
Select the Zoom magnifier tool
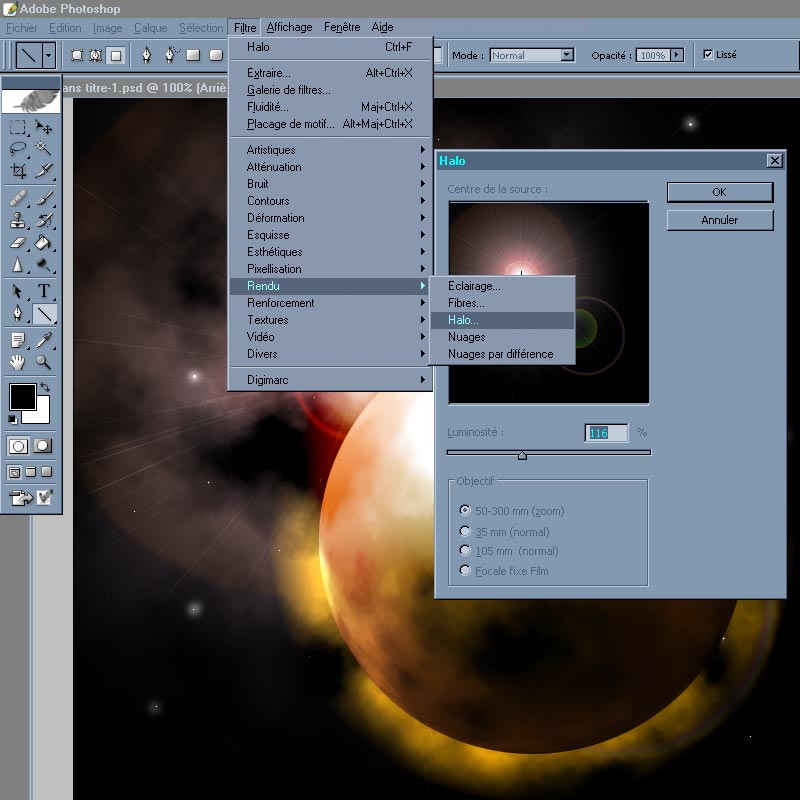pyautogui.click(x=44, y=362)
